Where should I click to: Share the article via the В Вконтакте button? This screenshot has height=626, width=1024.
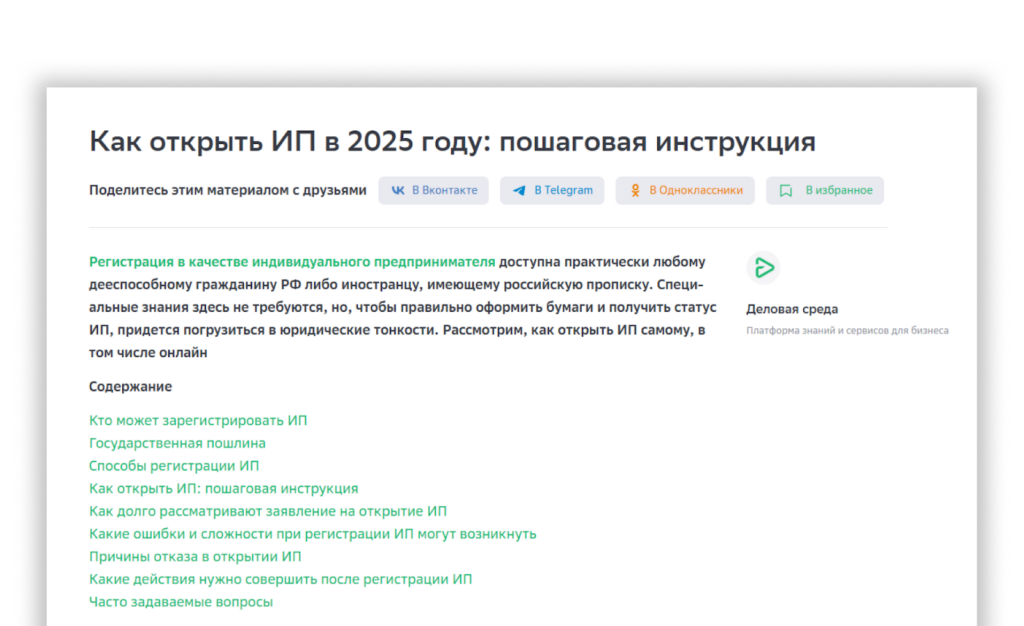pyautogui.click(x=433, y=190)
